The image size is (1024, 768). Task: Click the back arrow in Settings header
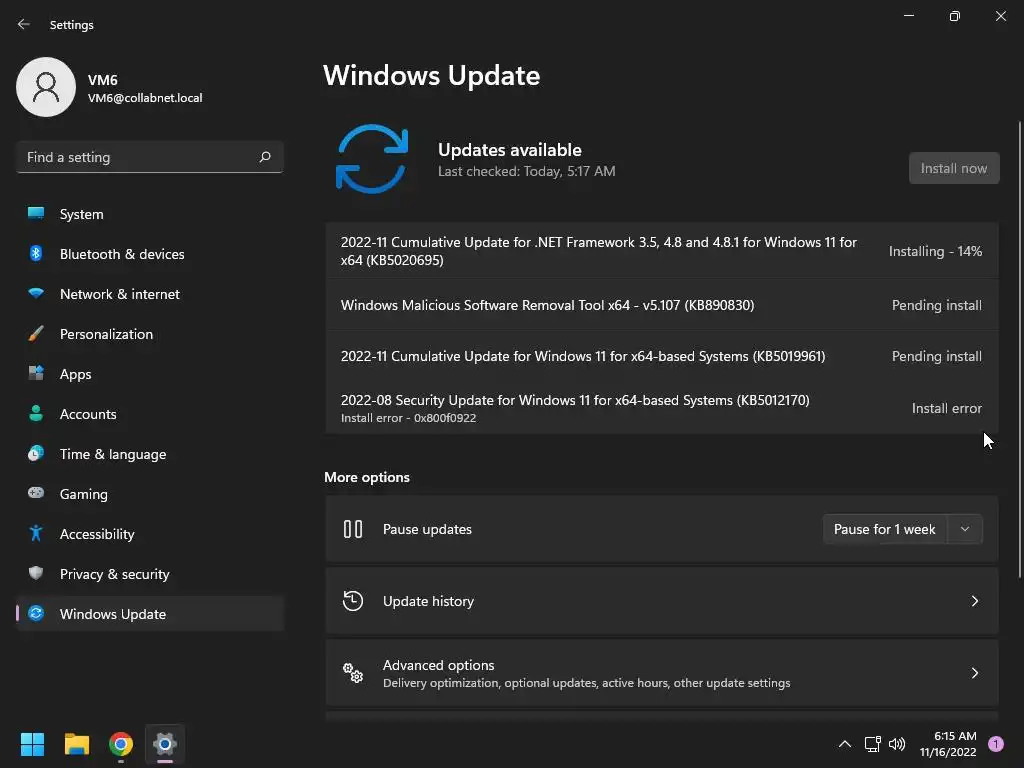tap(24, 24)
